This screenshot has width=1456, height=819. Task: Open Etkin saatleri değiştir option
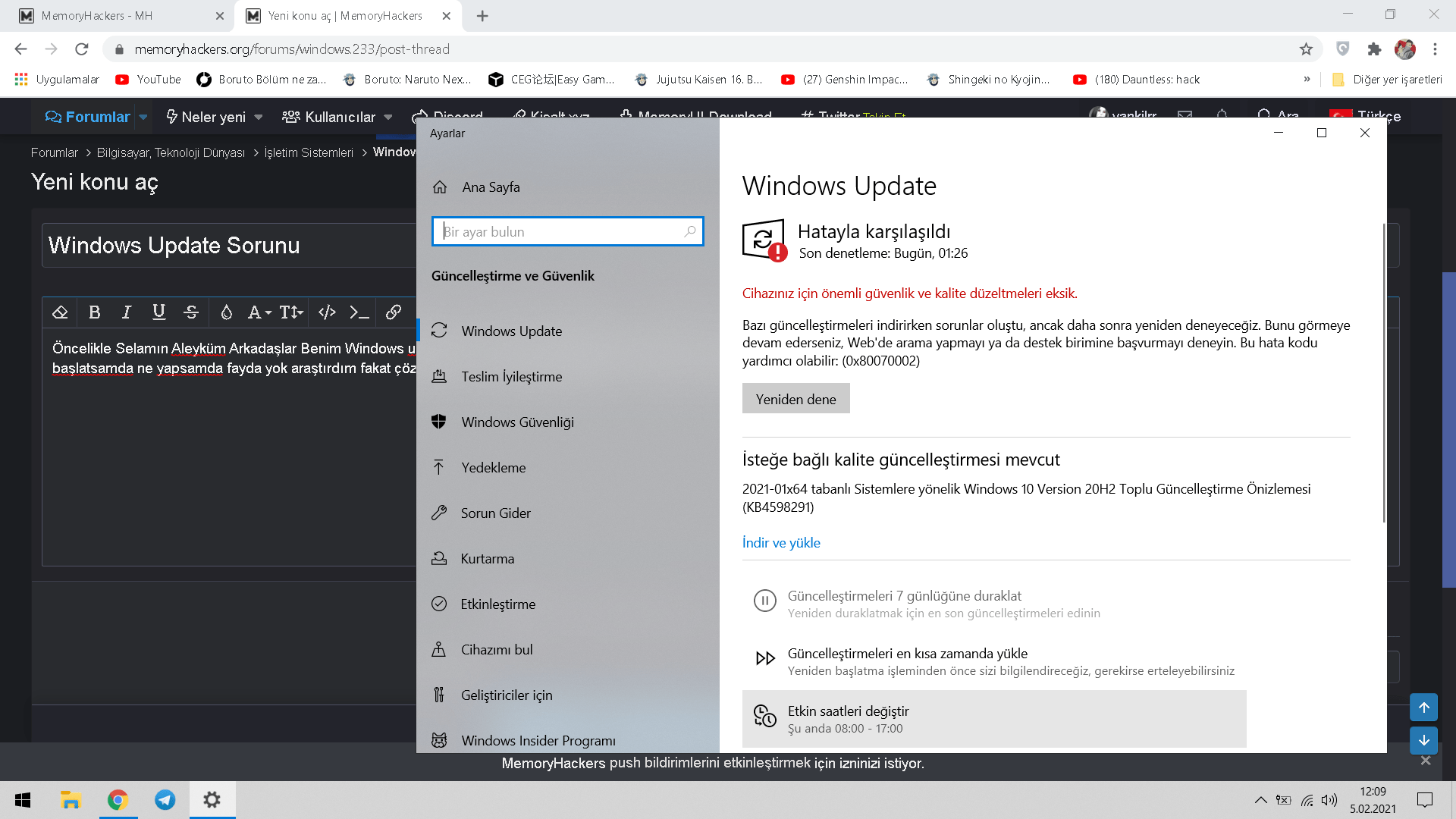994,719
